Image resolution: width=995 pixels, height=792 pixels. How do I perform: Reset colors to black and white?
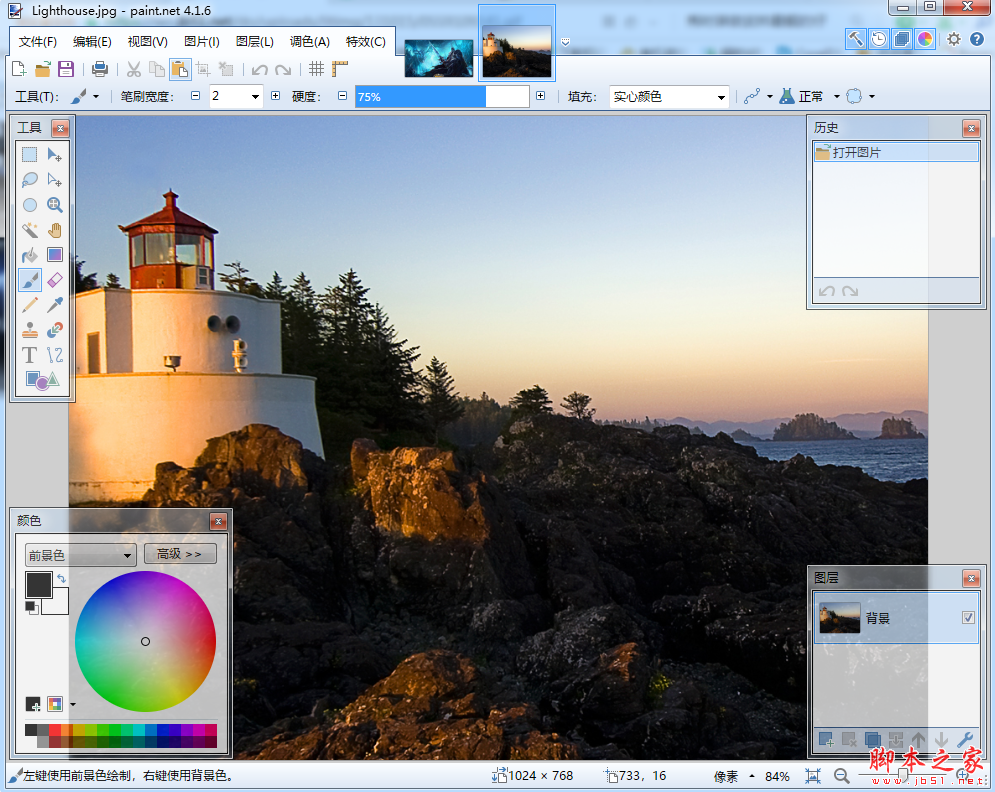click(32, 608)
